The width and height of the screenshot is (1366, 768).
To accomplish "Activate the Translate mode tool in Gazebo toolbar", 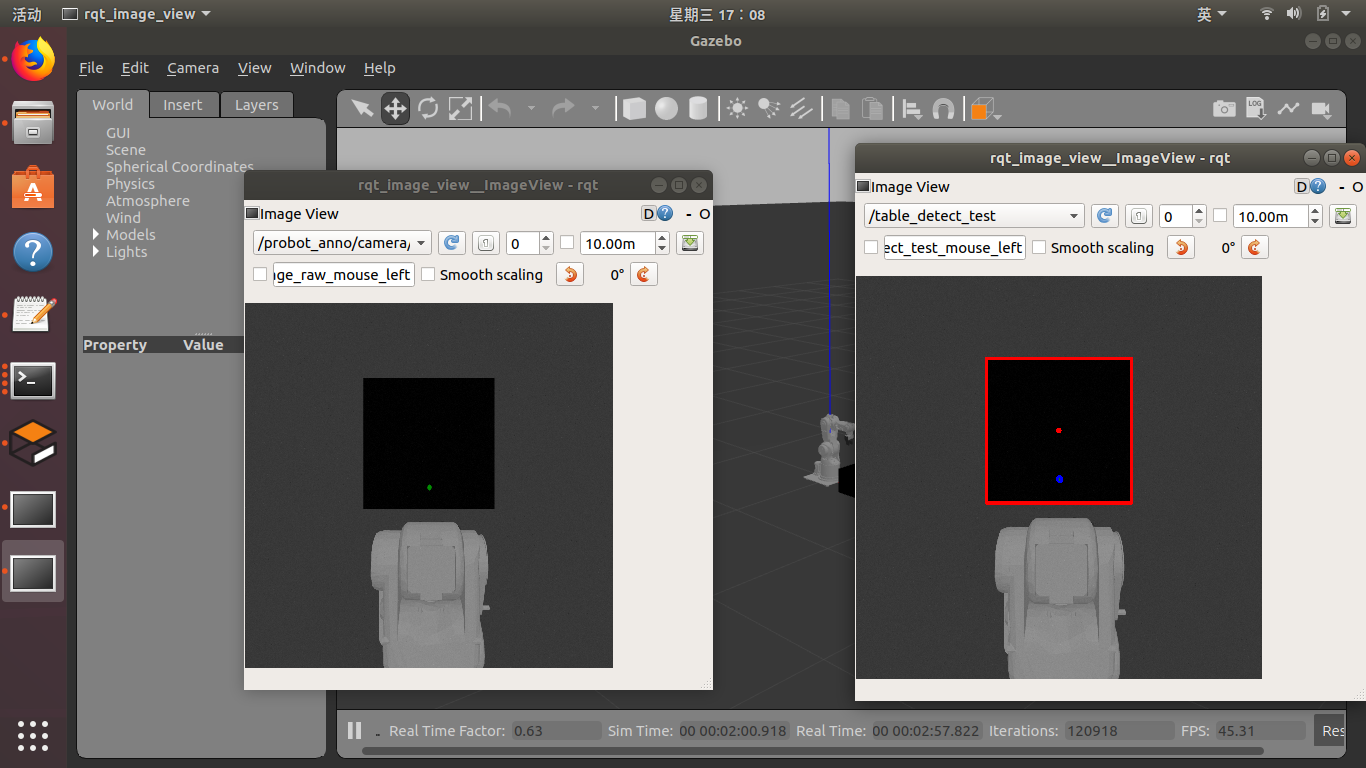I will pos(395,108).
